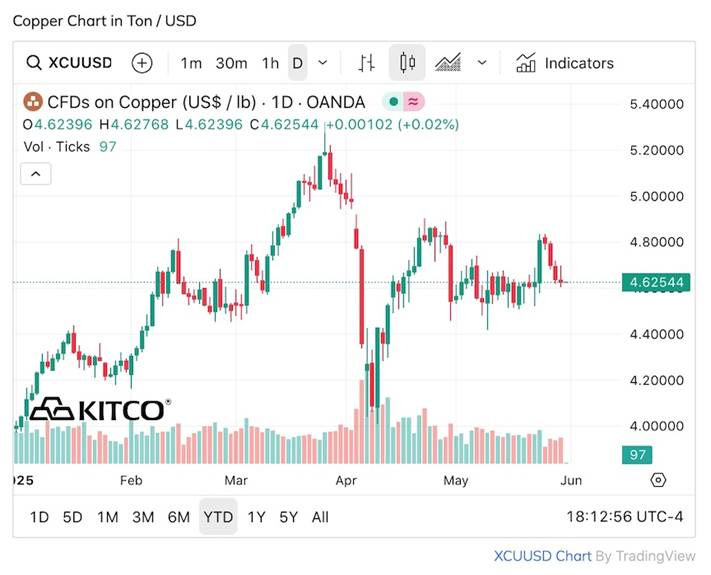Select the YTD date range tab
The height and width of the screenshot is (575, 711).
(x=218, y=517)
